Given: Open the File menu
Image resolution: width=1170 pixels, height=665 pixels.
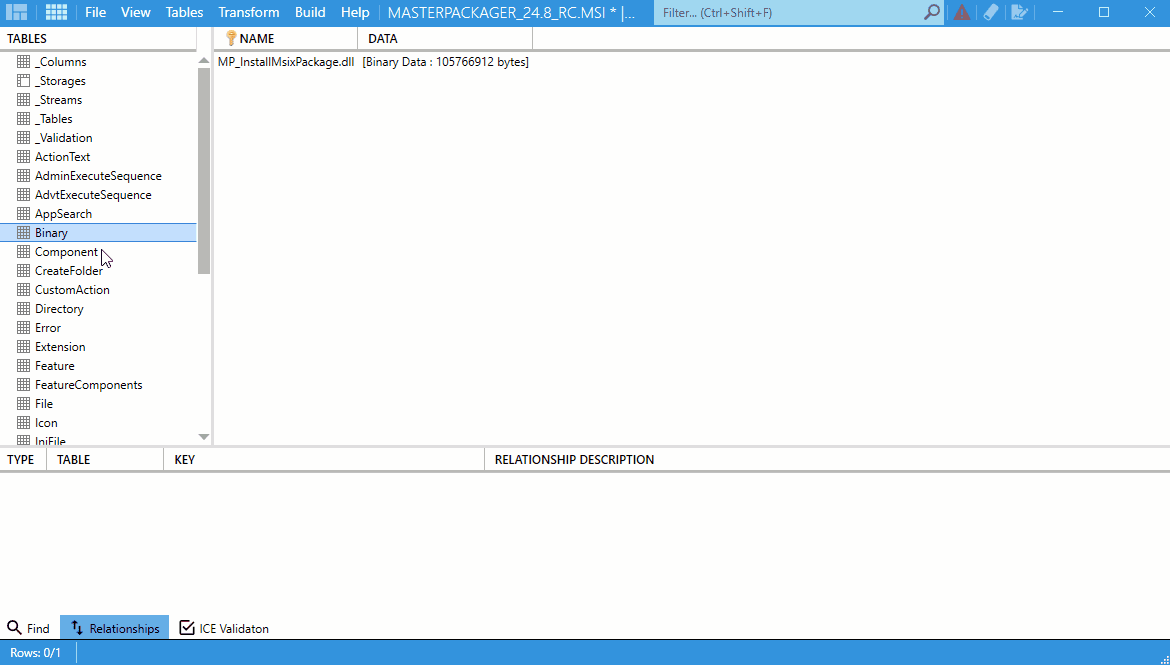Looking at the screenshot, I should [x=96, y=12].
